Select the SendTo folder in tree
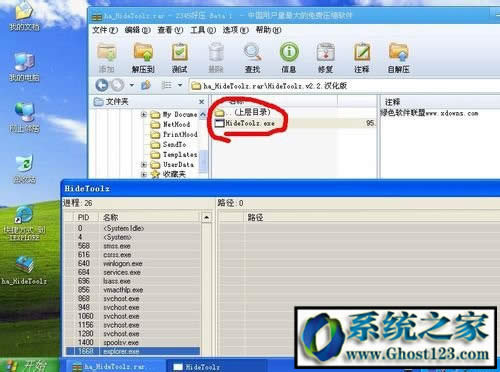The height and width of the screenshot is (372, 500). pyautogui.click(x=168, y=145)
